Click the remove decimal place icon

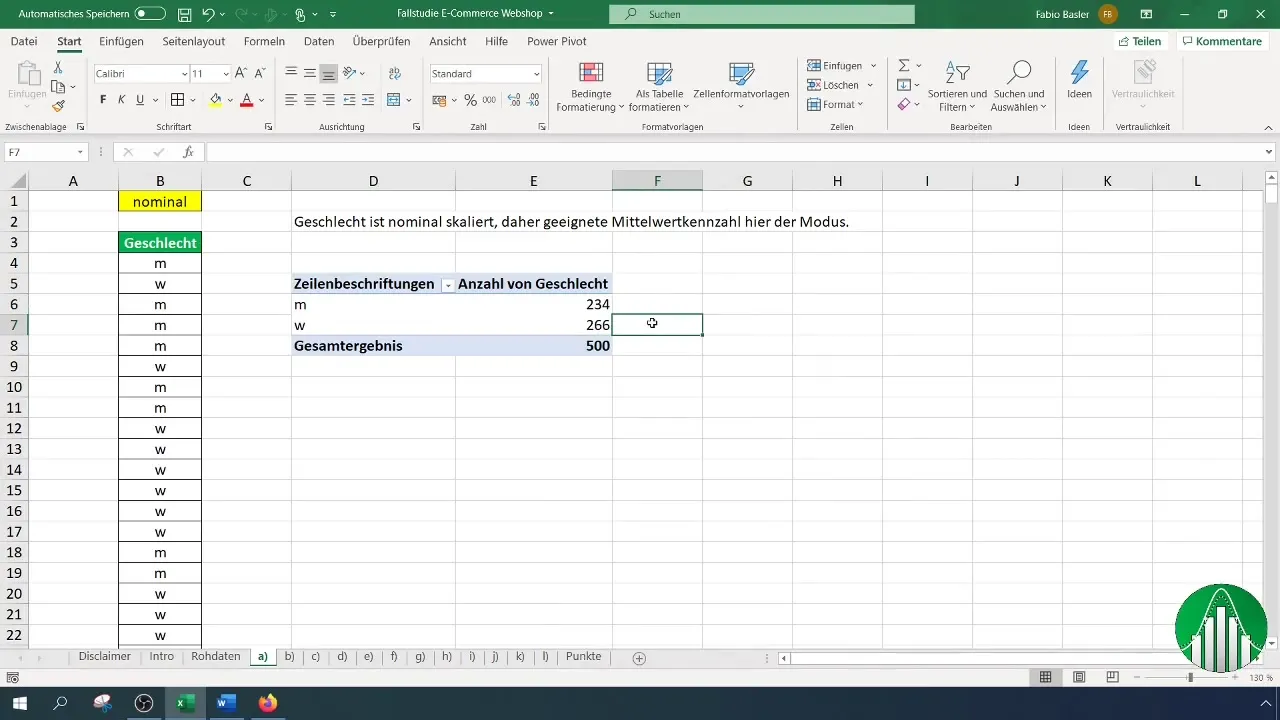[534, 100]
